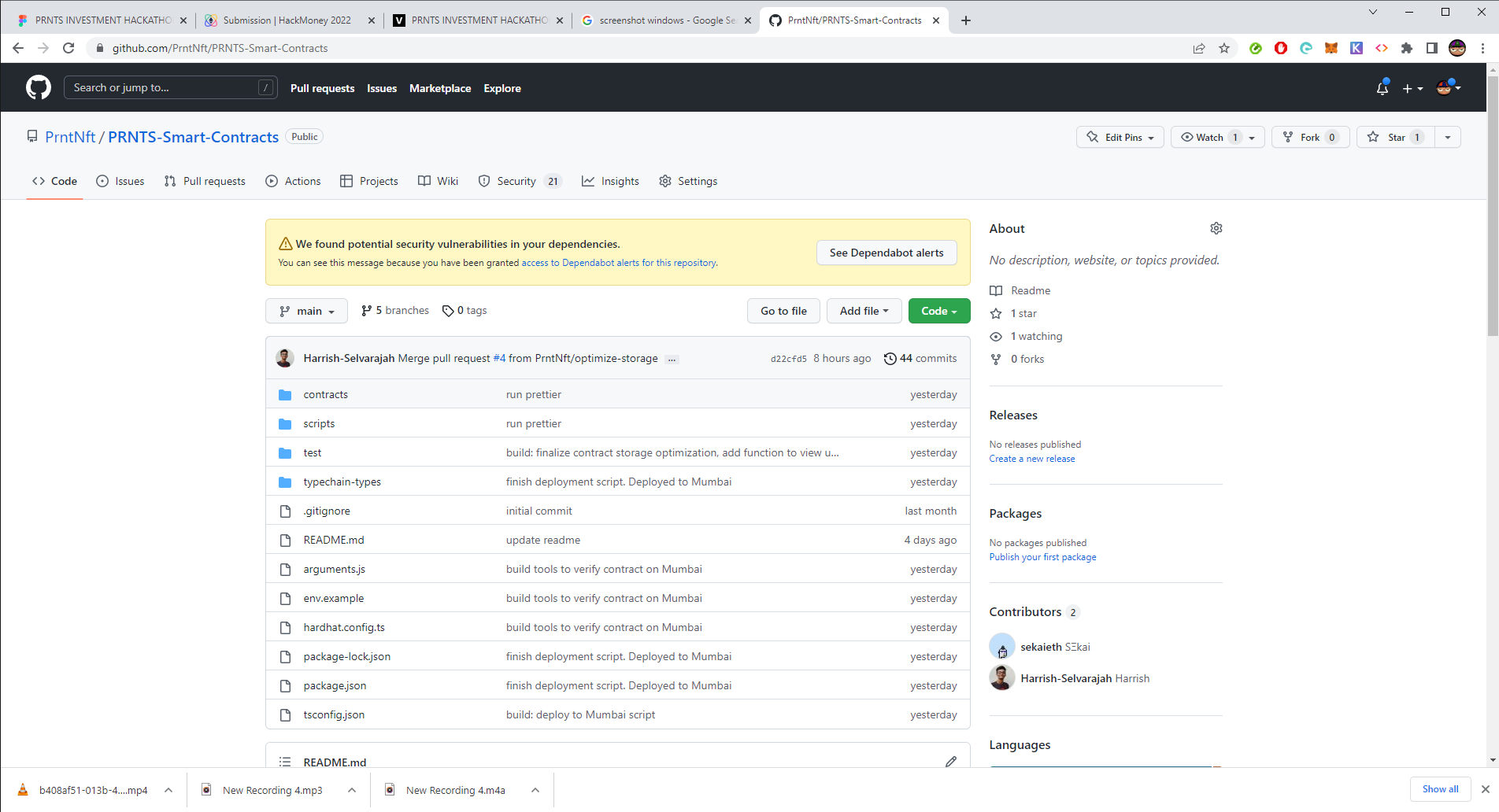
Task: Click the red Opera-style extension icon
Action: click(x=1281, y=48)
